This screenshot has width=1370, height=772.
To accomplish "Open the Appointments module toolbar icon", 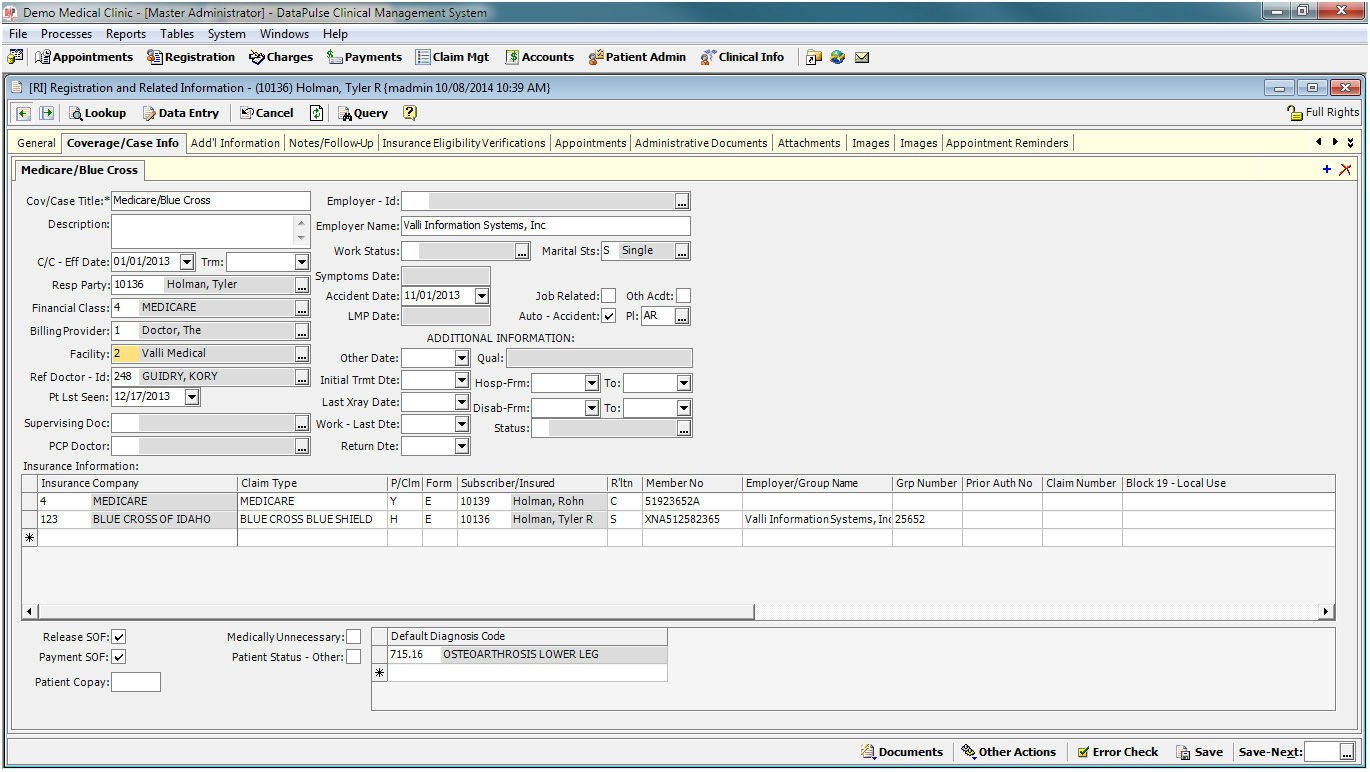I will (84, 57).
